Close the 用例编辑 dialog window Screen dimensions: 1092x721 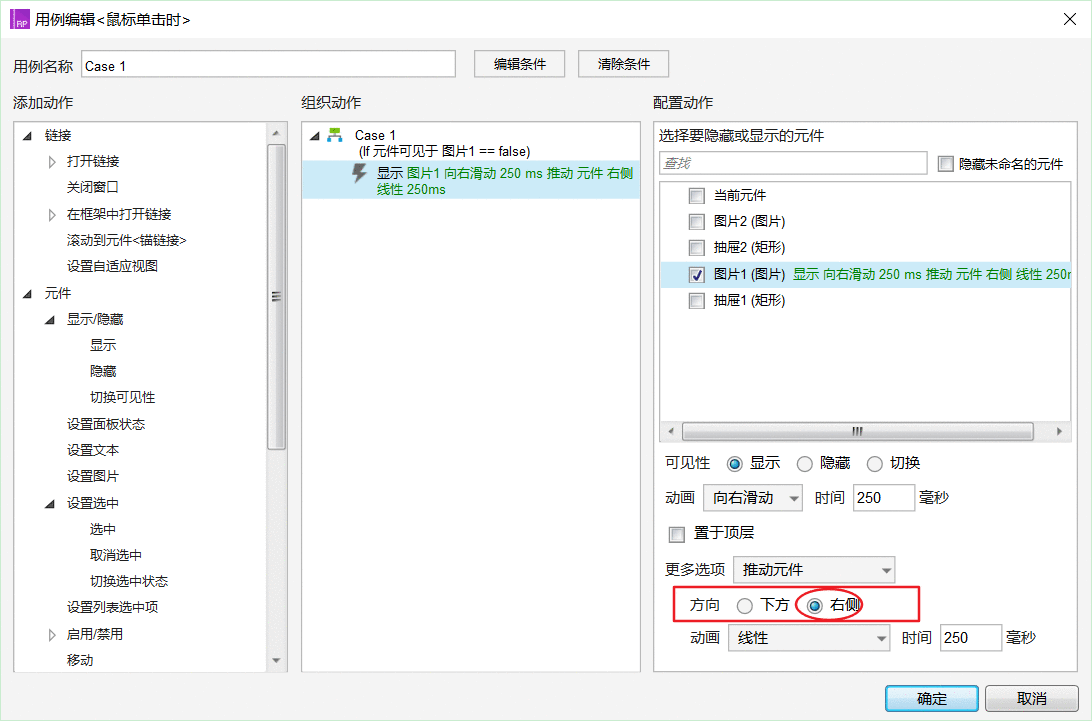coord(1070,19)
